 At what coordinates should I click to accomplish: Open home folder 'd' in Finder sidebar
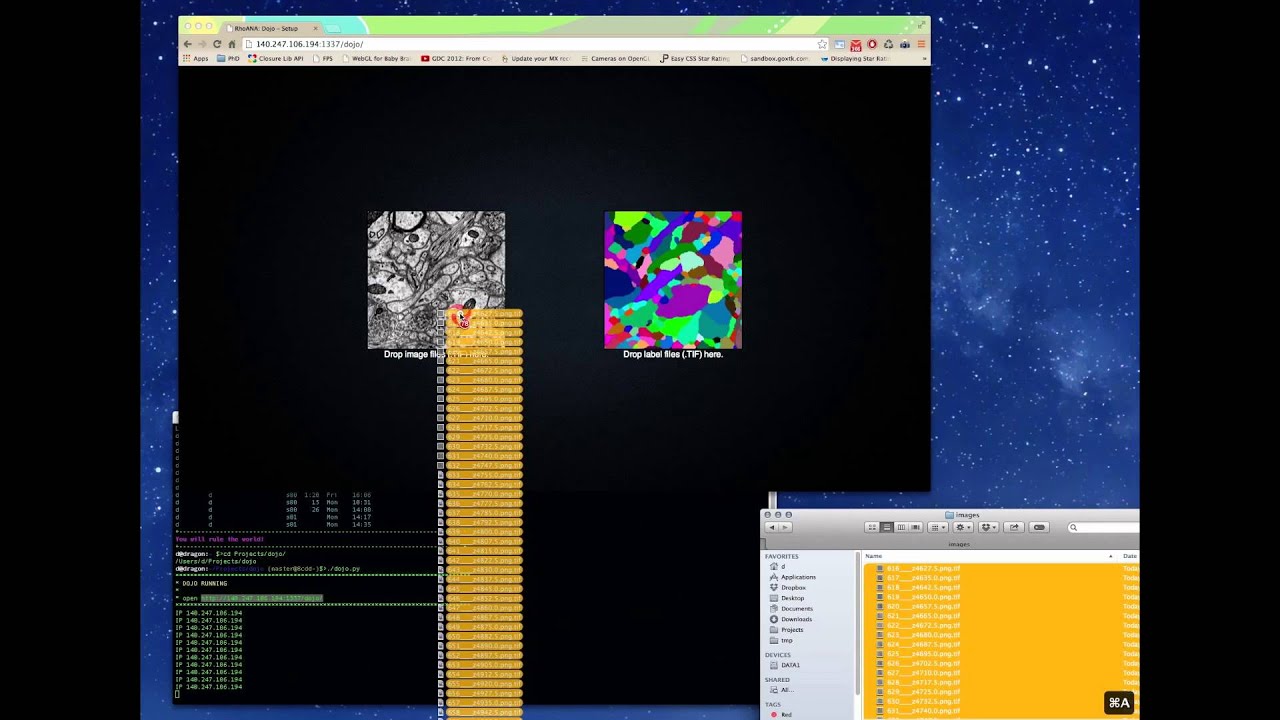pyautogui.click(x=783, y=566)
